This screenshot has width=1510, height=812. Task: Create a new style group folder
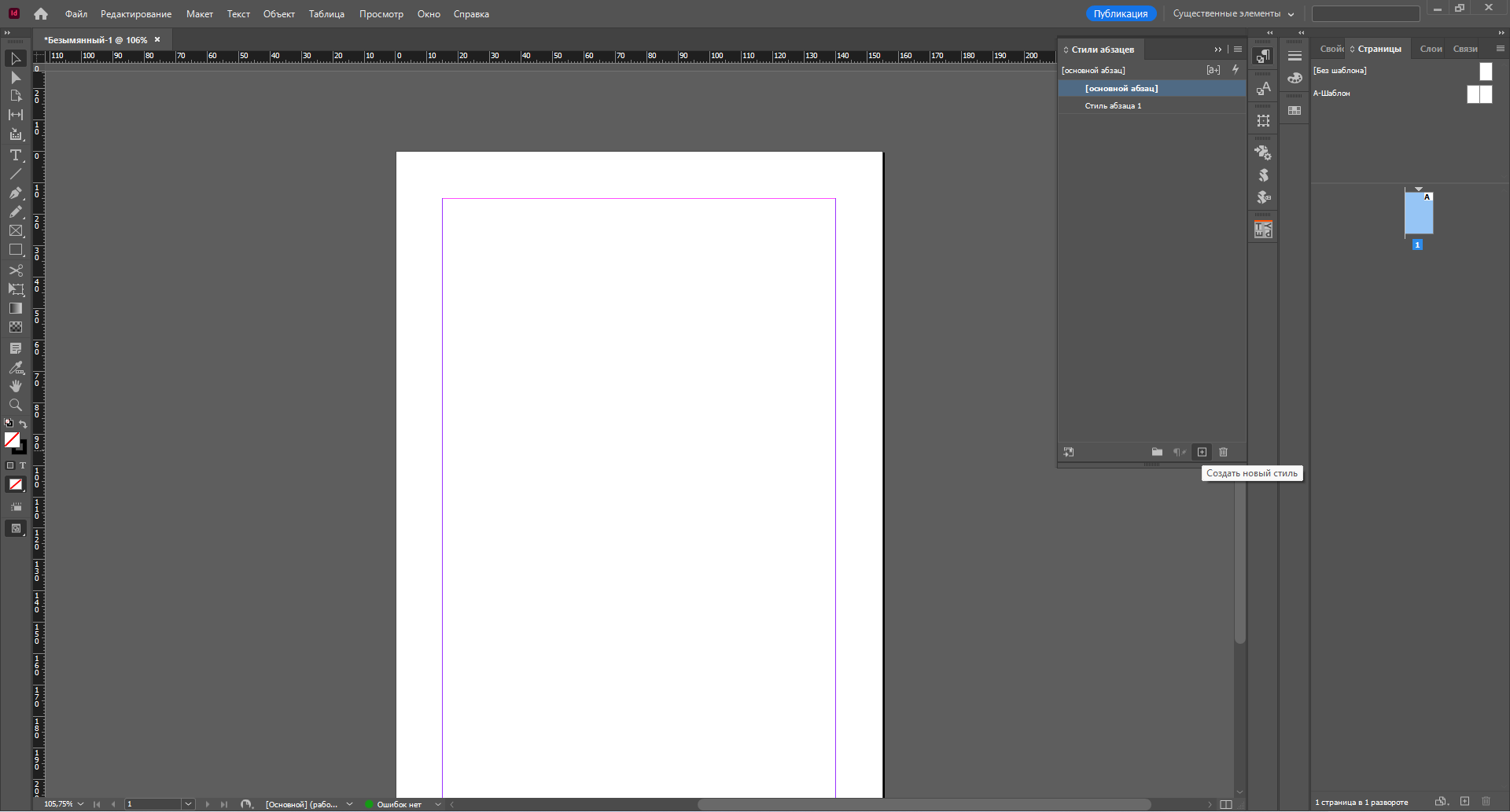[1157, 452]
